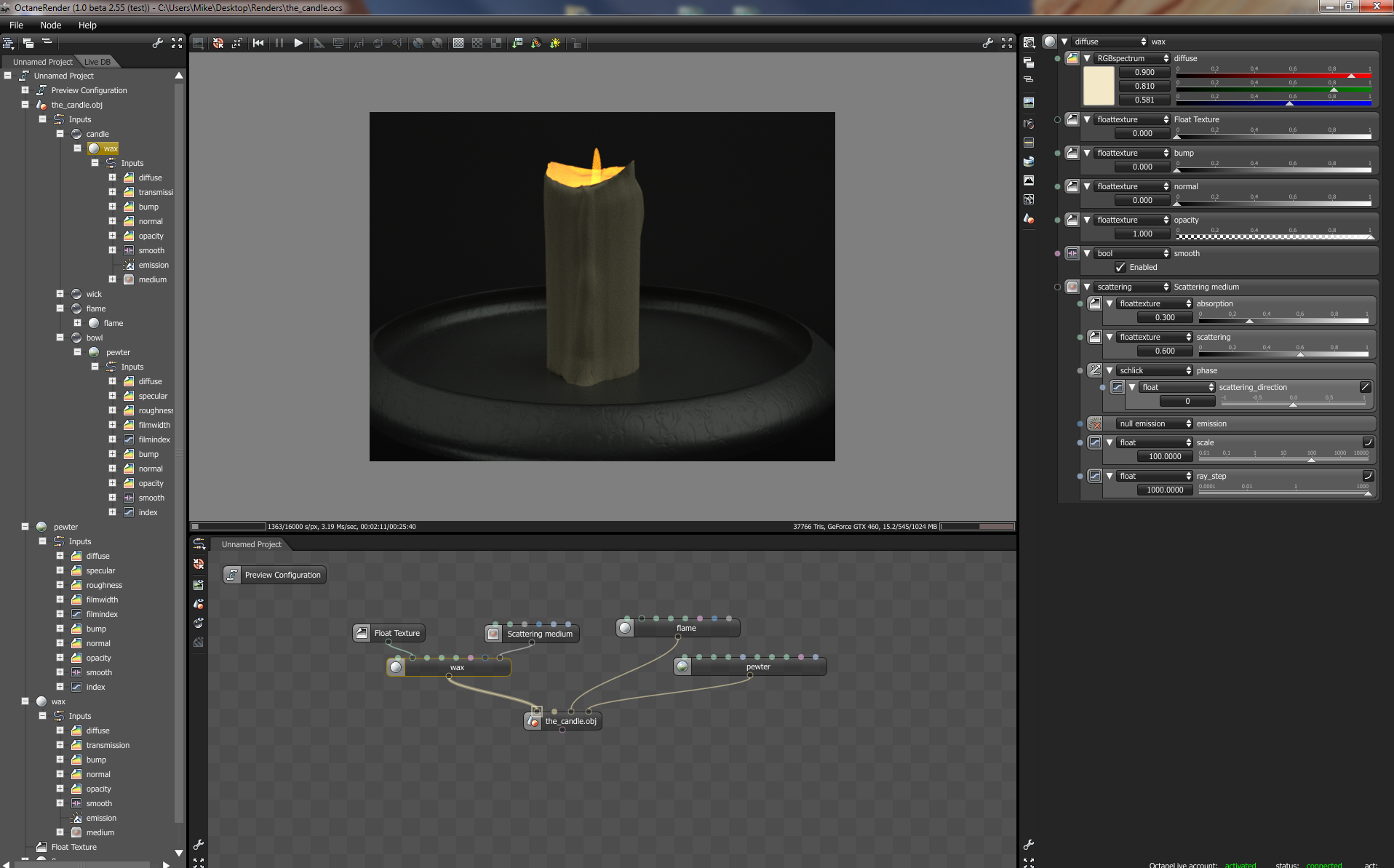This screenshot has height=868, width=1394.
Task: Toggle the ray_step logarithmic slider button
Action: 1368,476
